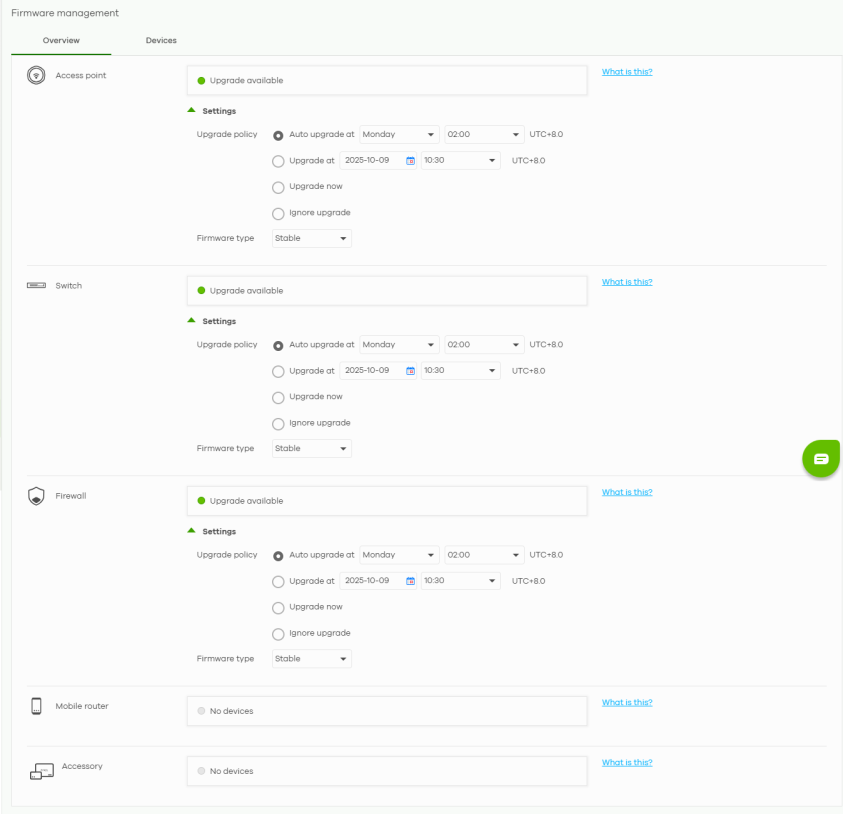Open calendar picker for Firewall upgrade date

410,581
